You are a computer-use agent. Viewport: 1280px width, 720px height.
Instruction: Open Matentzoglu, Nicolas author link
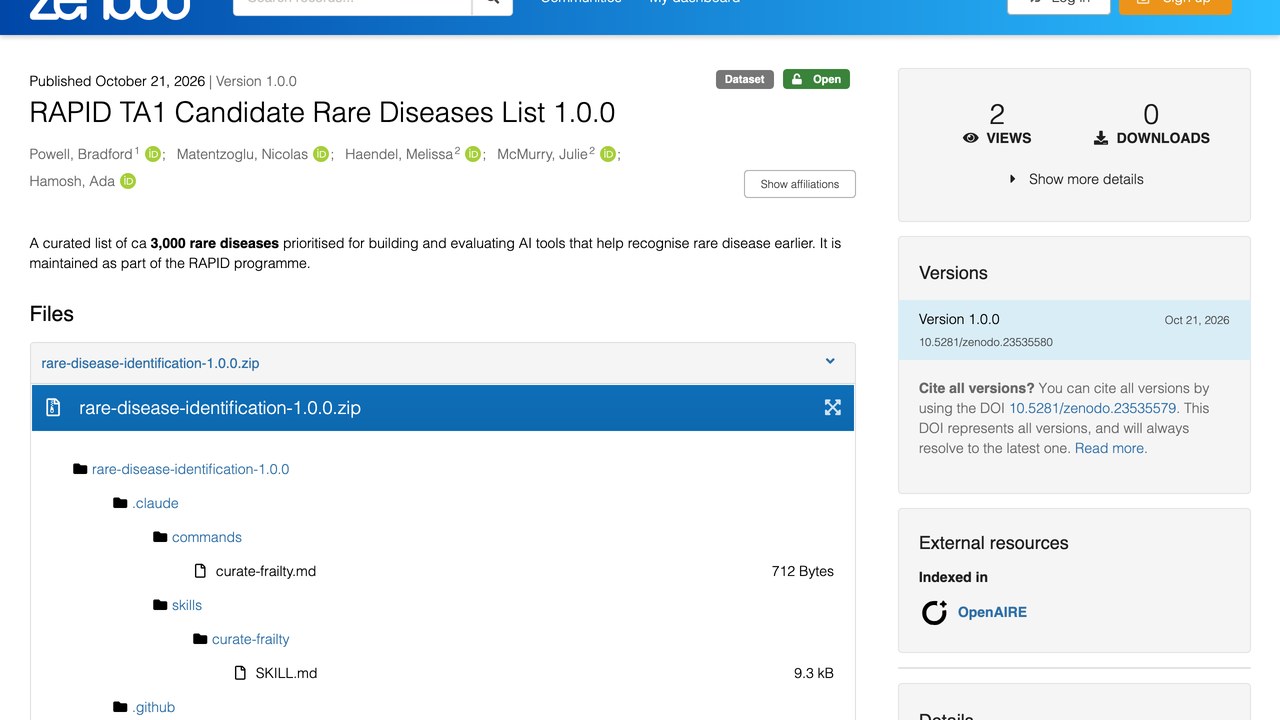(x=242, y=154)
